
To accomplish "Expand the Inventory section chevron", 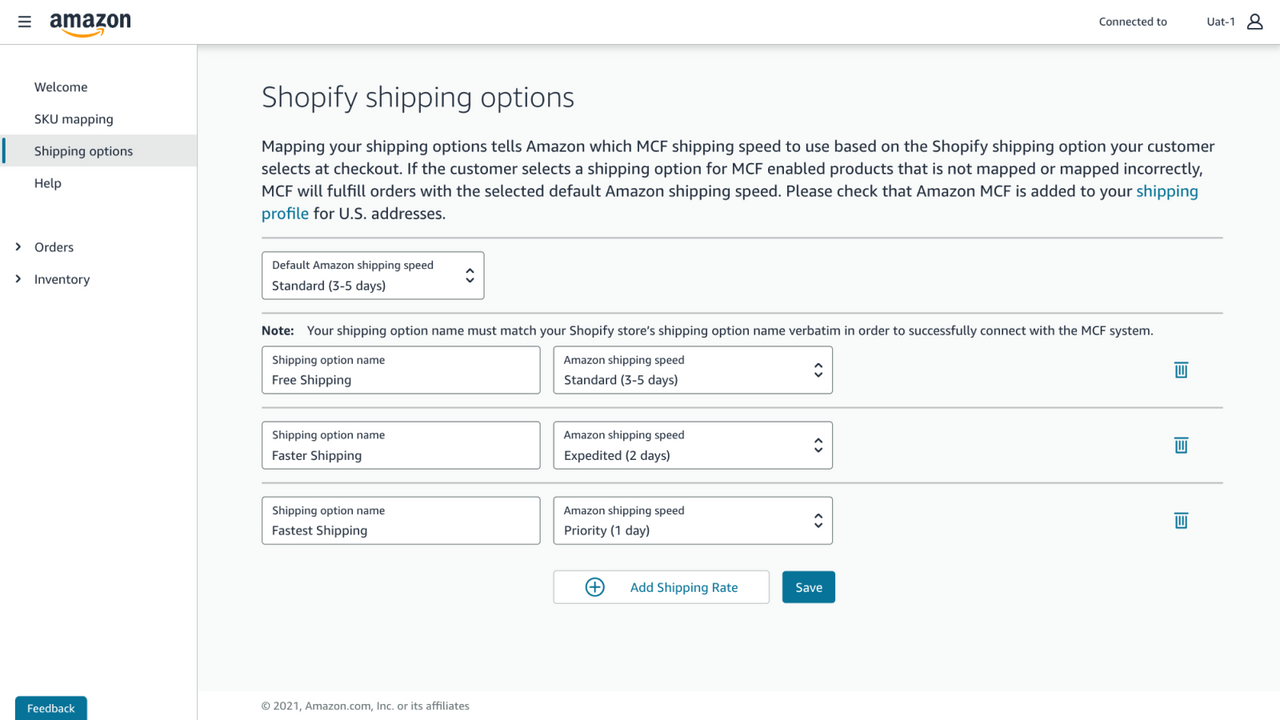I will pyautogui.click(x=18, y=279).
